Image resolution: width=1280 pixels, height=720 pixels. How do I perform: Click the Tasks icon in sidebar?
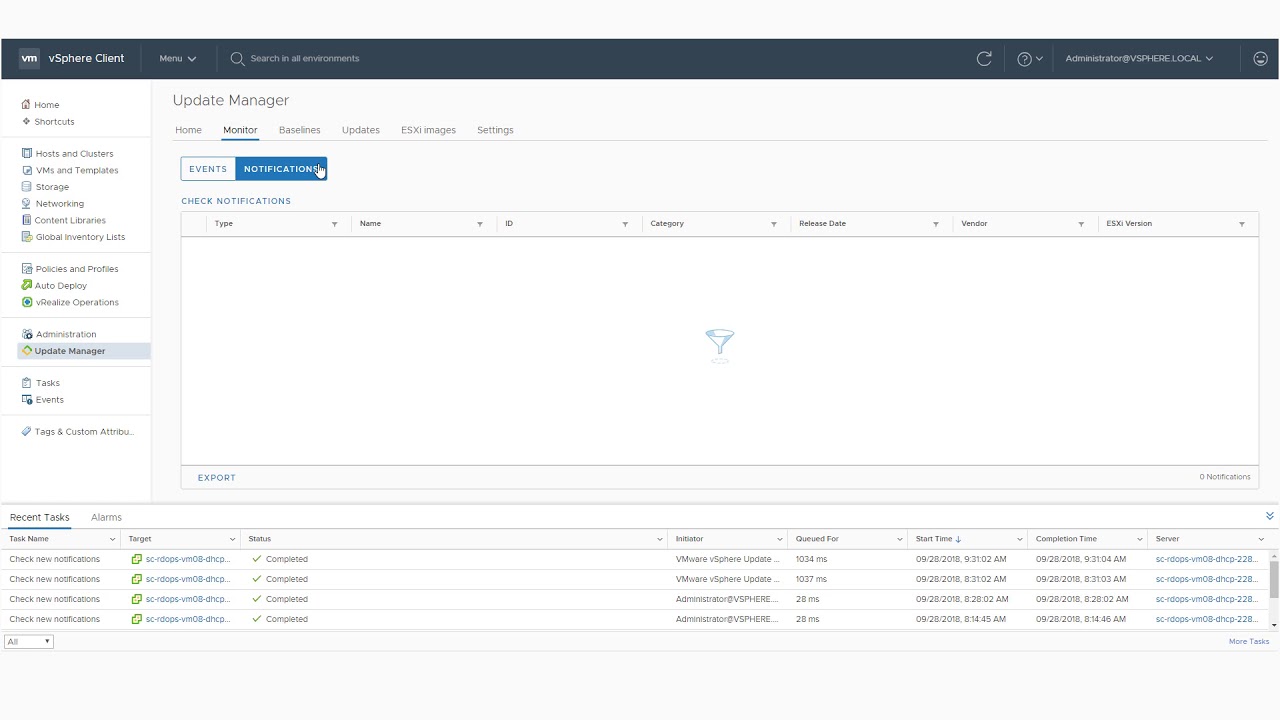pos(27,383)
